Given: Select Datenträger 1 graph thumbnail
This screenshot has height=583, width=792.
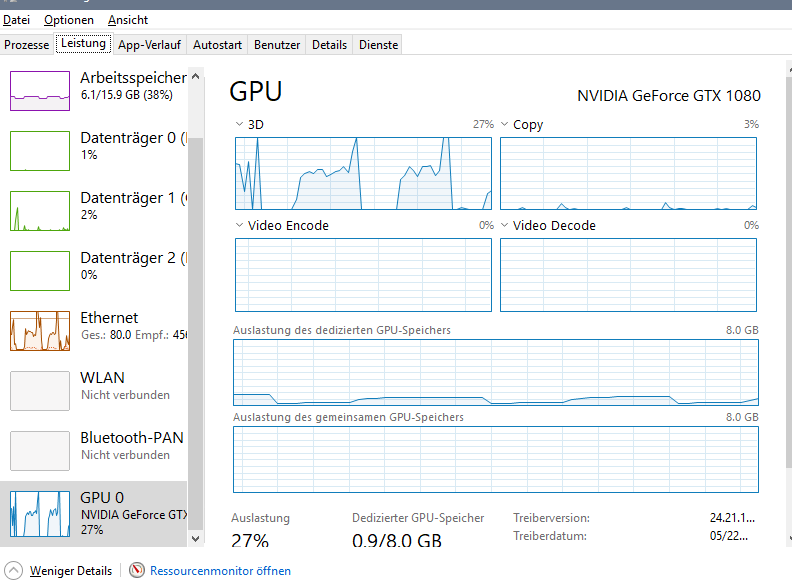Looking at the screenshot, I should [x=40, y=211].
